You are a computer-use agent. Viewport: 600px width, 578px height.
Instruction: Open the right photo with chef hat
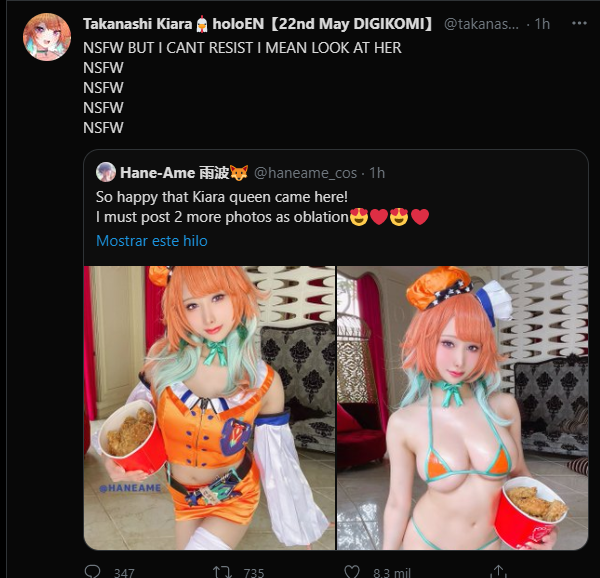pyautogui.click(x=462, y=408)
